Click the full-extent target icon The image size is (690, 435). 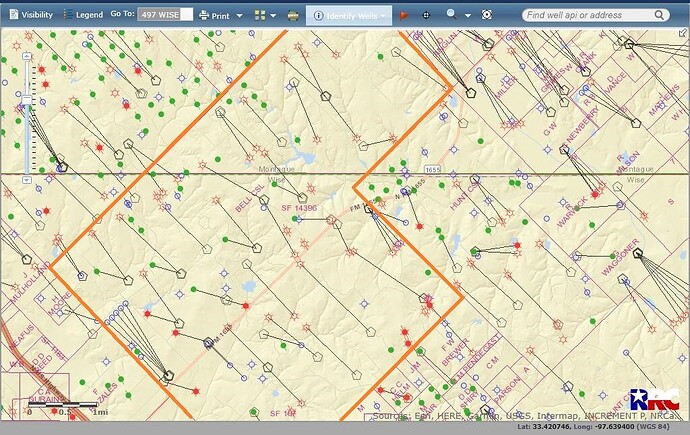point(487,16)
